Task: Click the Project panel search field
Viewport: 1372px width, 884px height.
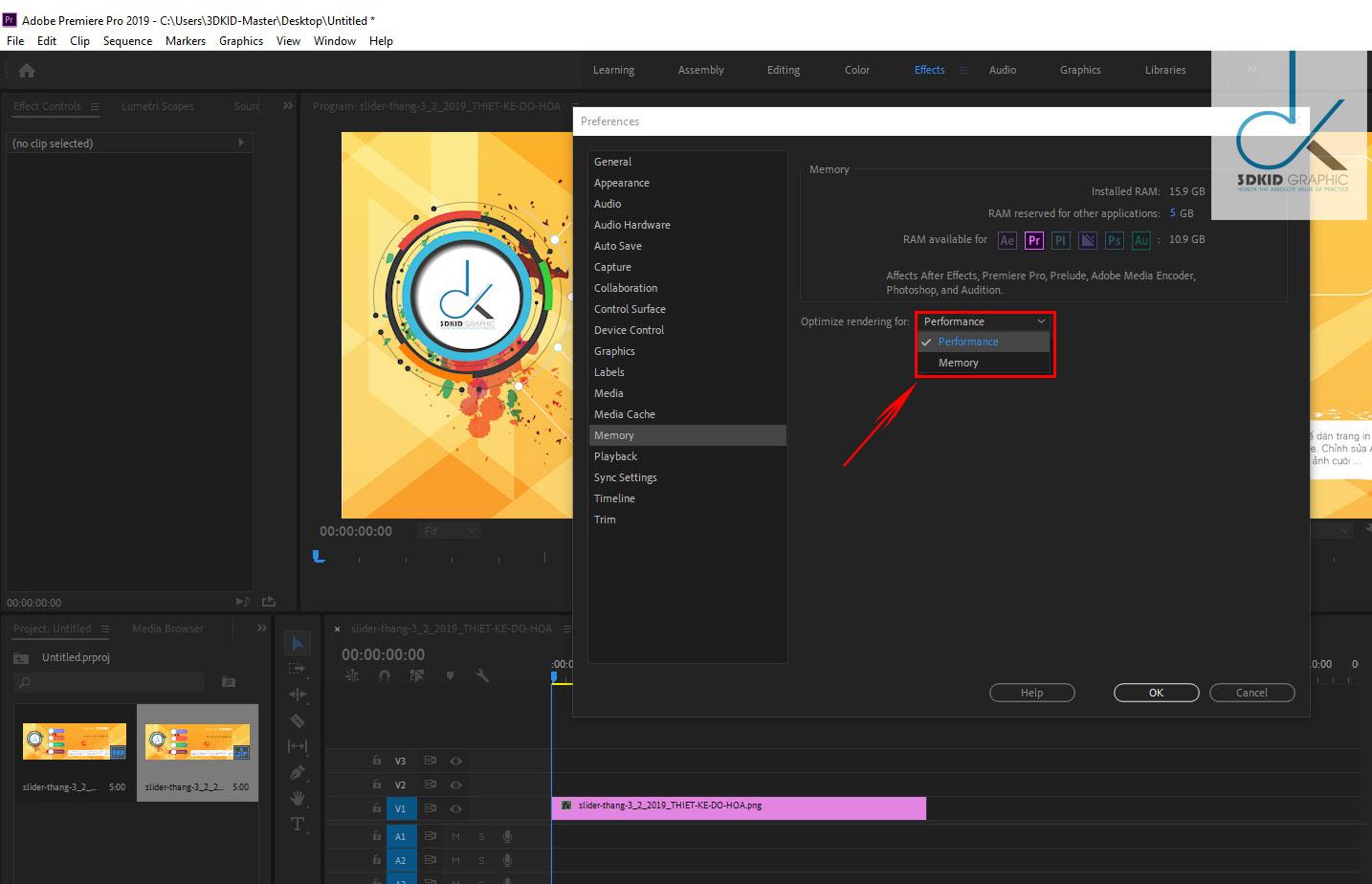Action: [110, 682]
